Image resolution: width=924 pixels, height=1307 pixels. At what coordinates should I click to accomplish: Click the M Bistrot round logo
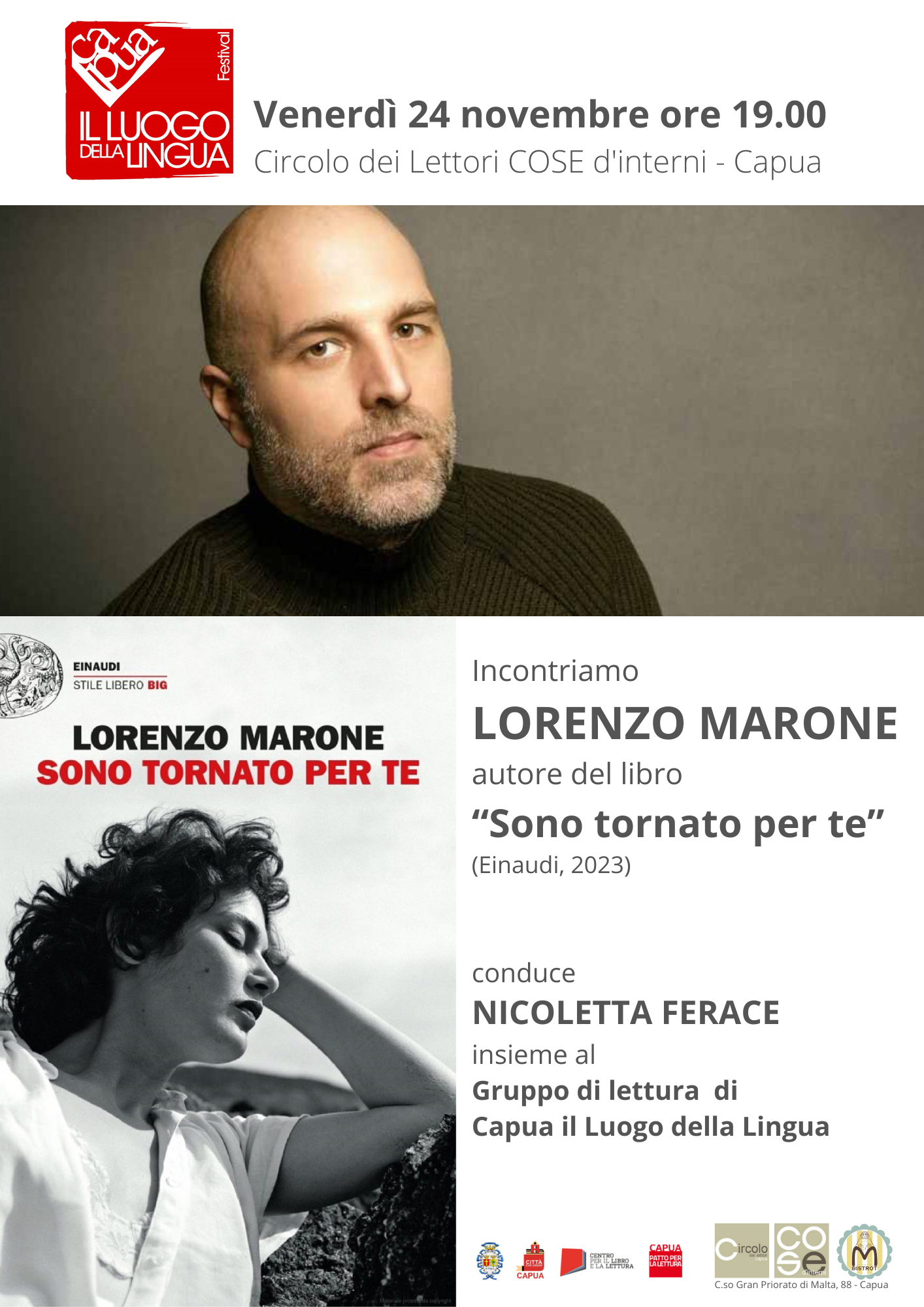[865, 1250]
